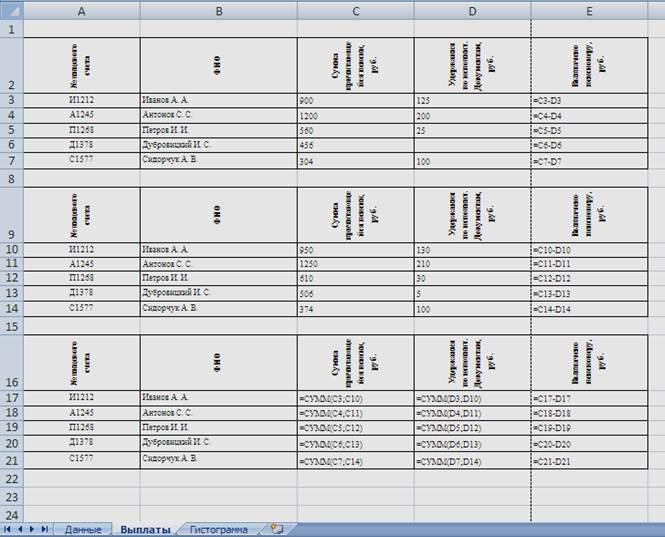665x537 pixels.
Task: Select row 8 header
Action: click(11, 177)
